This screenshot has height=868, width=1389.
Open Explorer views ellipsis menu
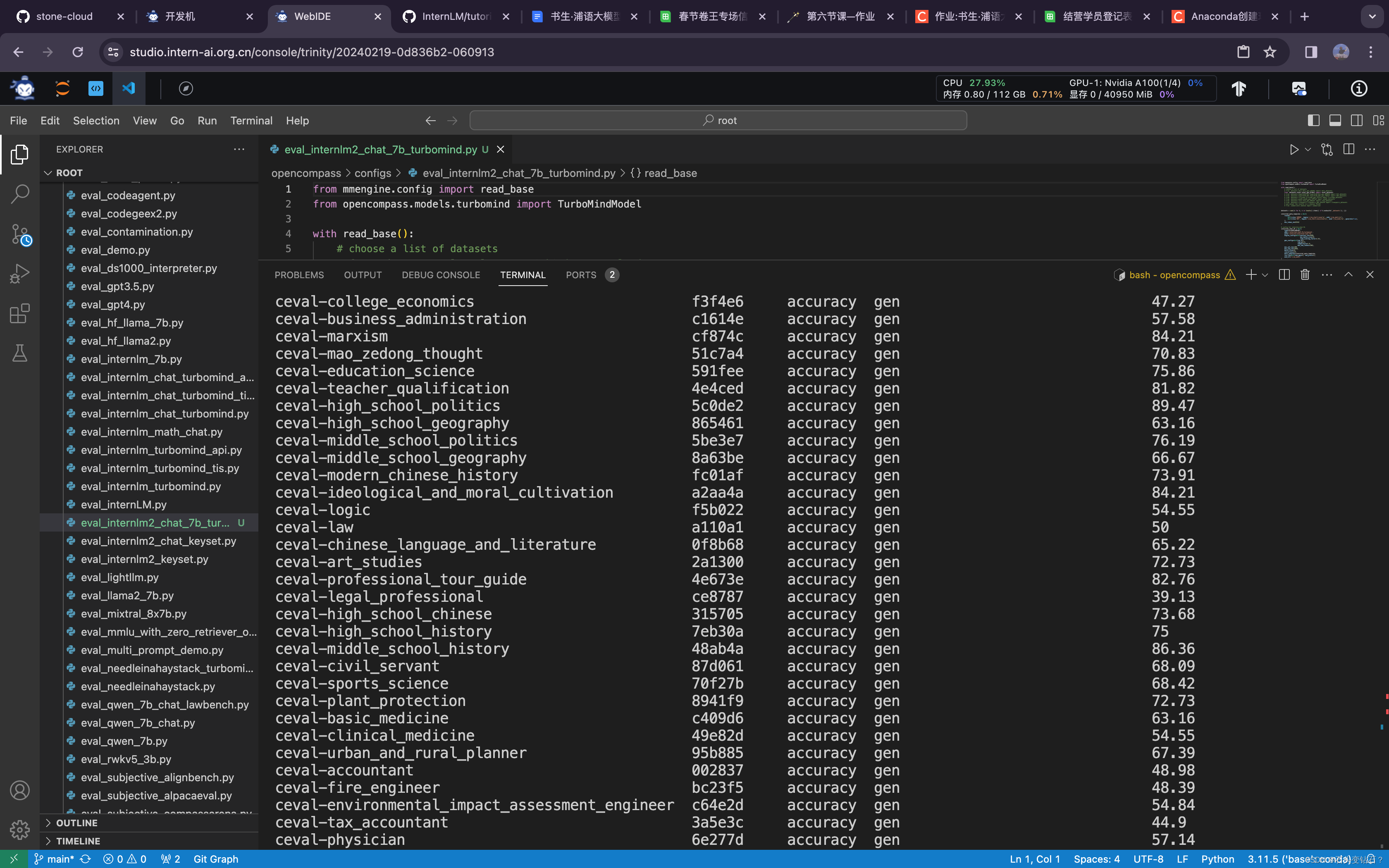(x=239, y=149)
